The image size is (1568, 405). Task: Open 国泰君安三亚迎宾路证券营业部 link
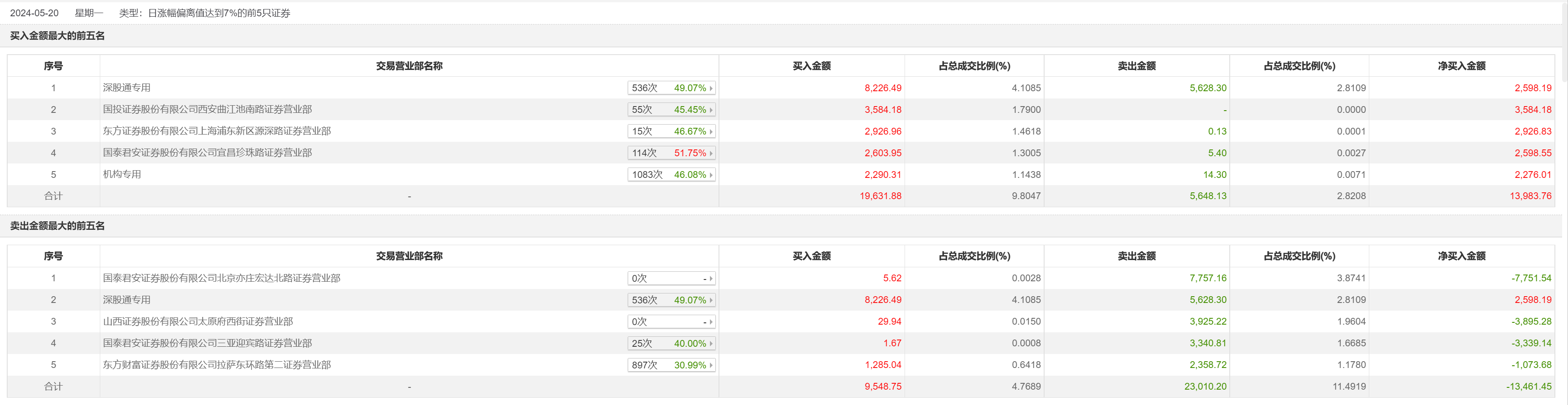[x=207, y=343]
